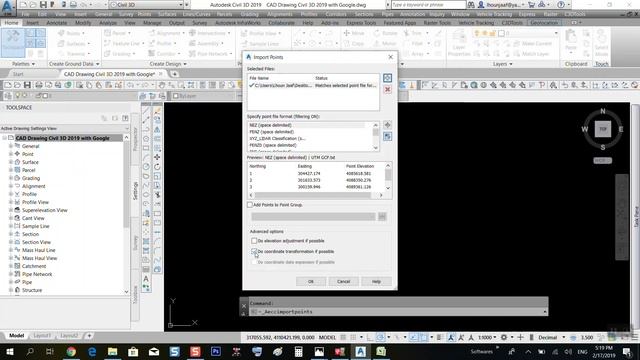This screenshot has height=360, width=640.
Task: Click the new layout plus icon beside Layout2
Action: tap(89, 336)
